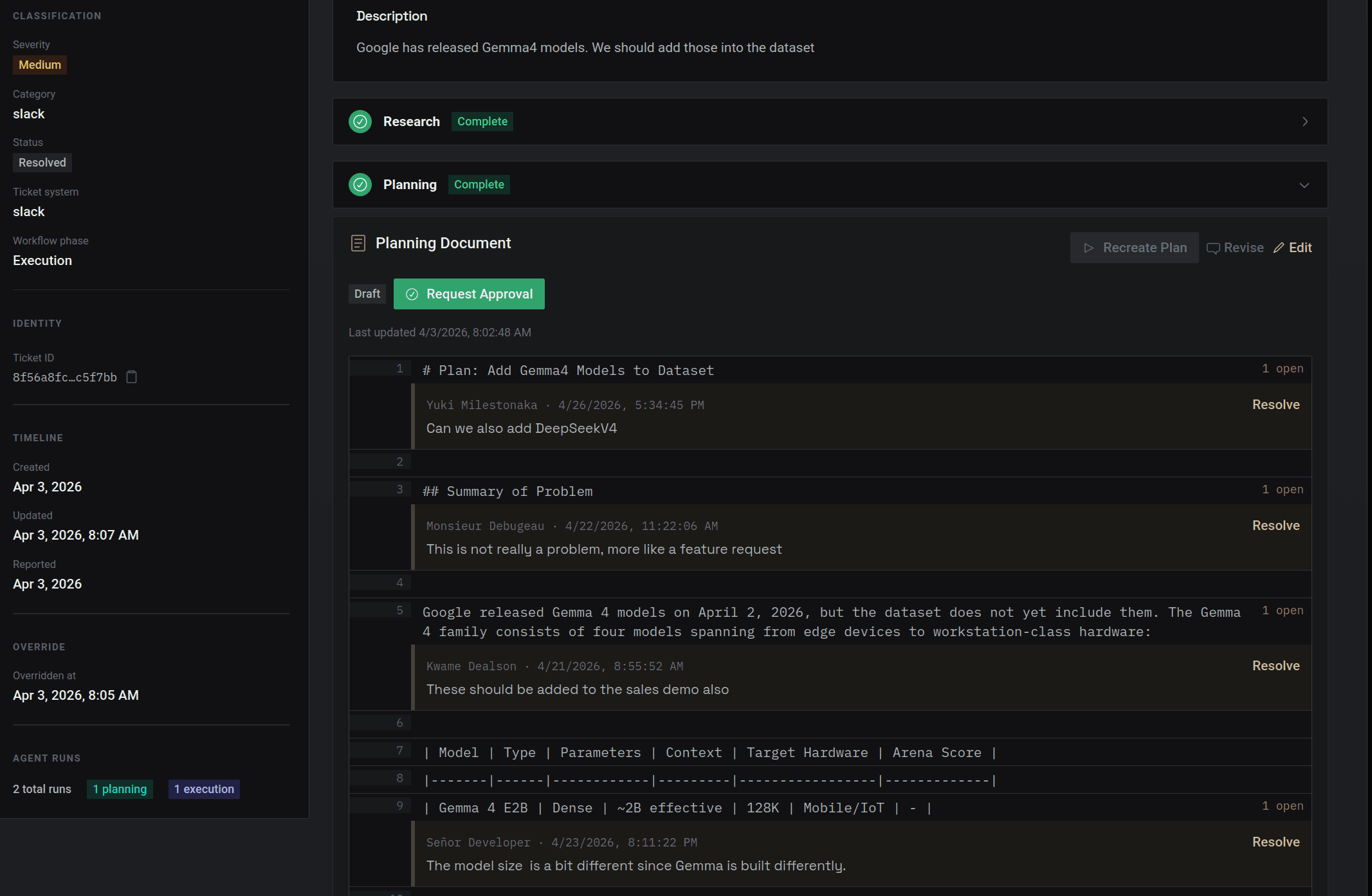
Task: Click the Workflow phase value Execution
Action: [42, 261]
